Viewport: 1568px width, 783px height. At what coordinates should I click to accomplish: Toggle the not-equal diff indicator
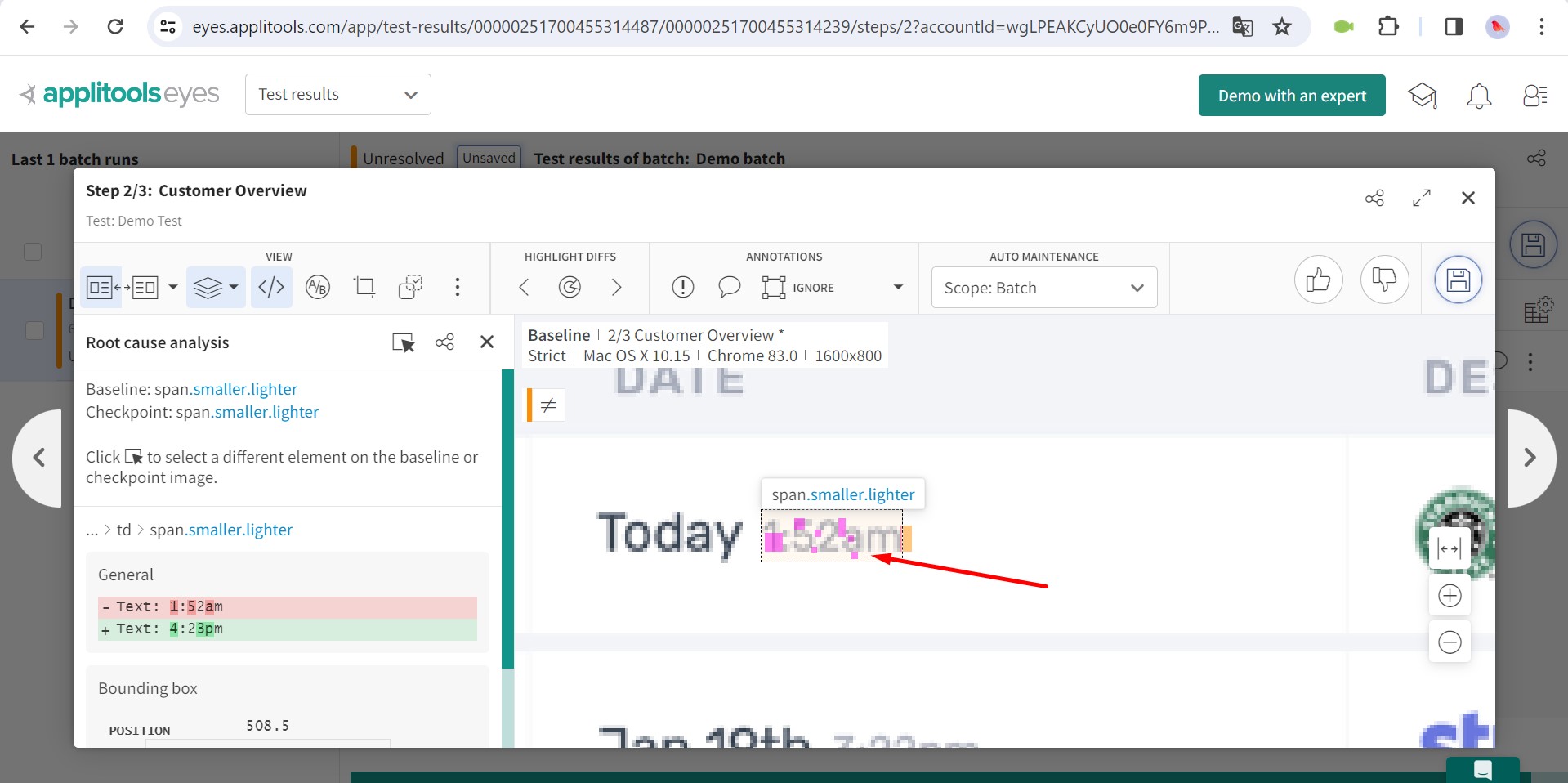[x=547, y=405]
